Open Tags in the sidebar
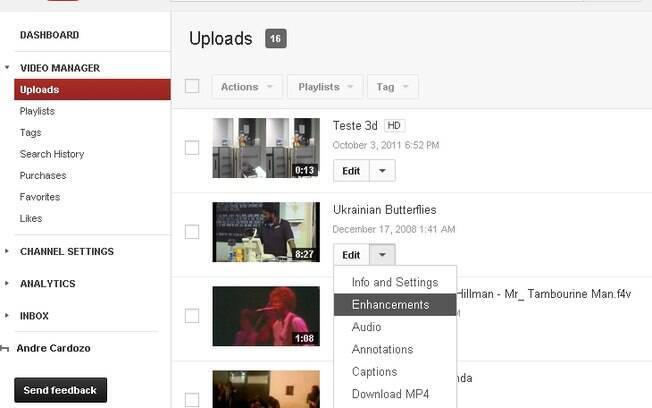Viewport: 652px width, 408px height. [30, 133]
